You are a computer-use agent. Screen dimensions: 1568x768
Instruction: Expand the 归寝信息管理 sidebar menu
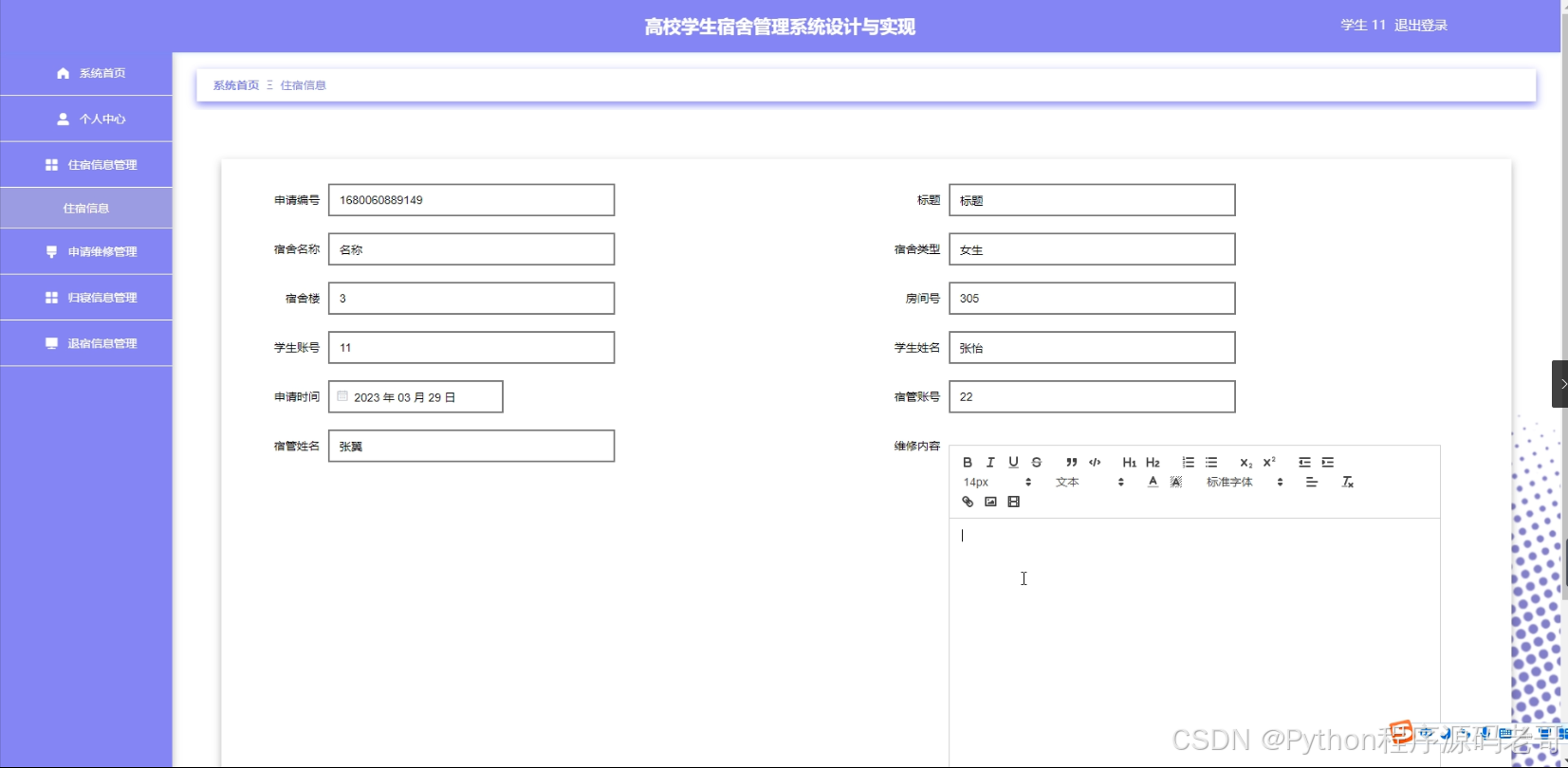click(86, 298)
